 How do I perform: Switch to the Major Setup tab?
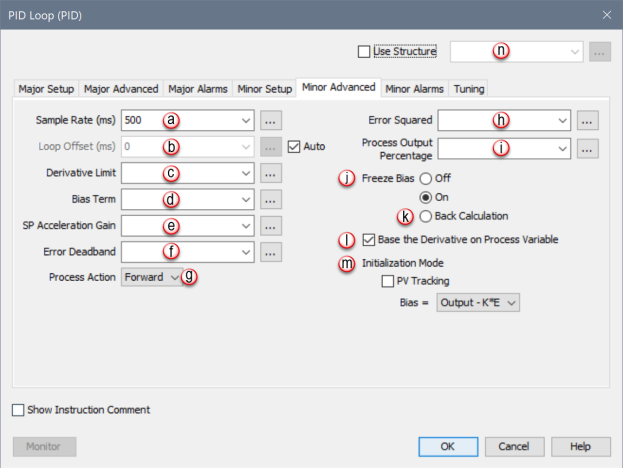click(47, 89)
